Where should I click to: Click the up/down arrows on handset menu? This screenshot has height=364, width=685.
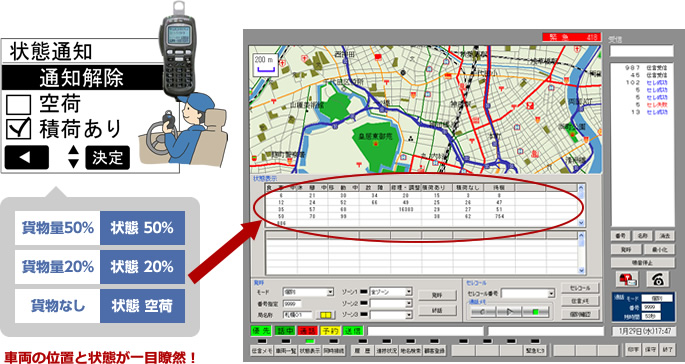click(74, 157)
